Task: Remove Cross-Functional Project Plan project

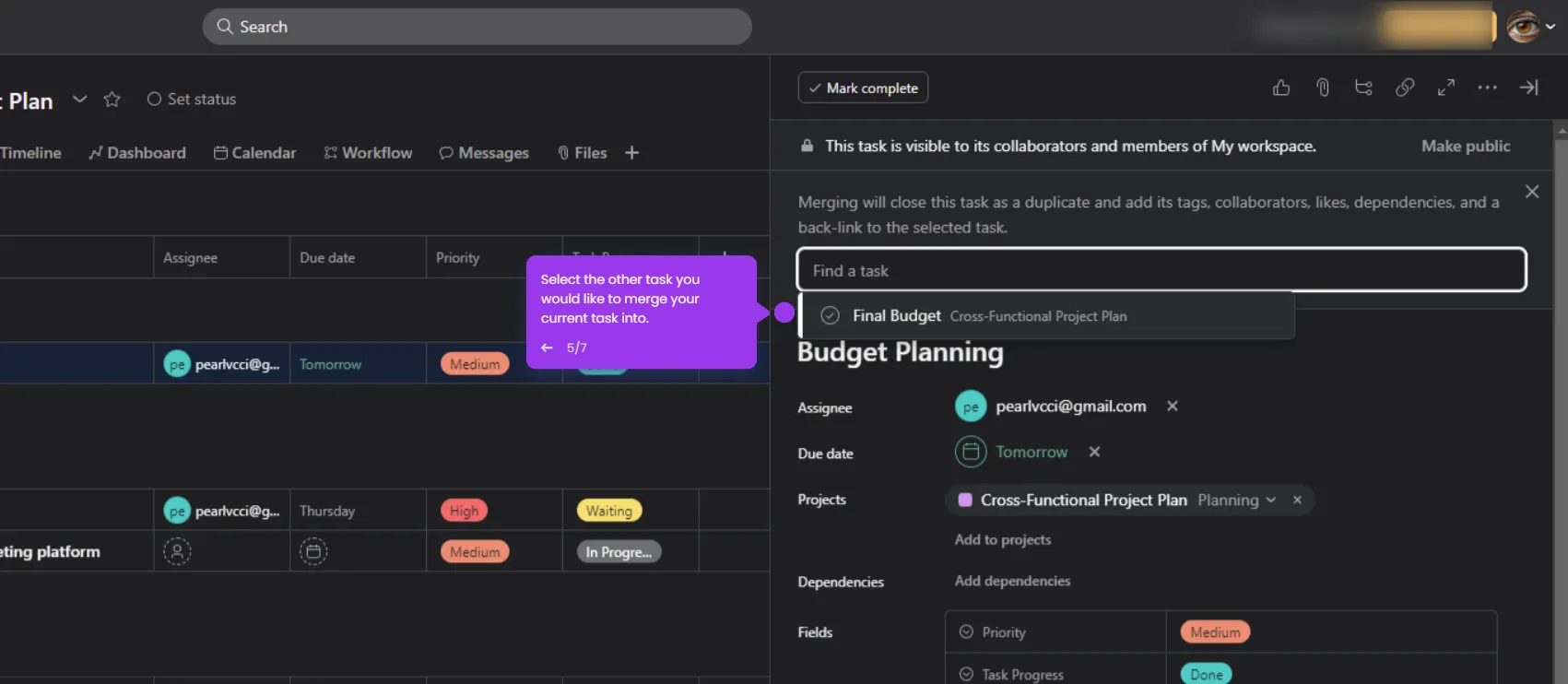Action: (1297, 500)
